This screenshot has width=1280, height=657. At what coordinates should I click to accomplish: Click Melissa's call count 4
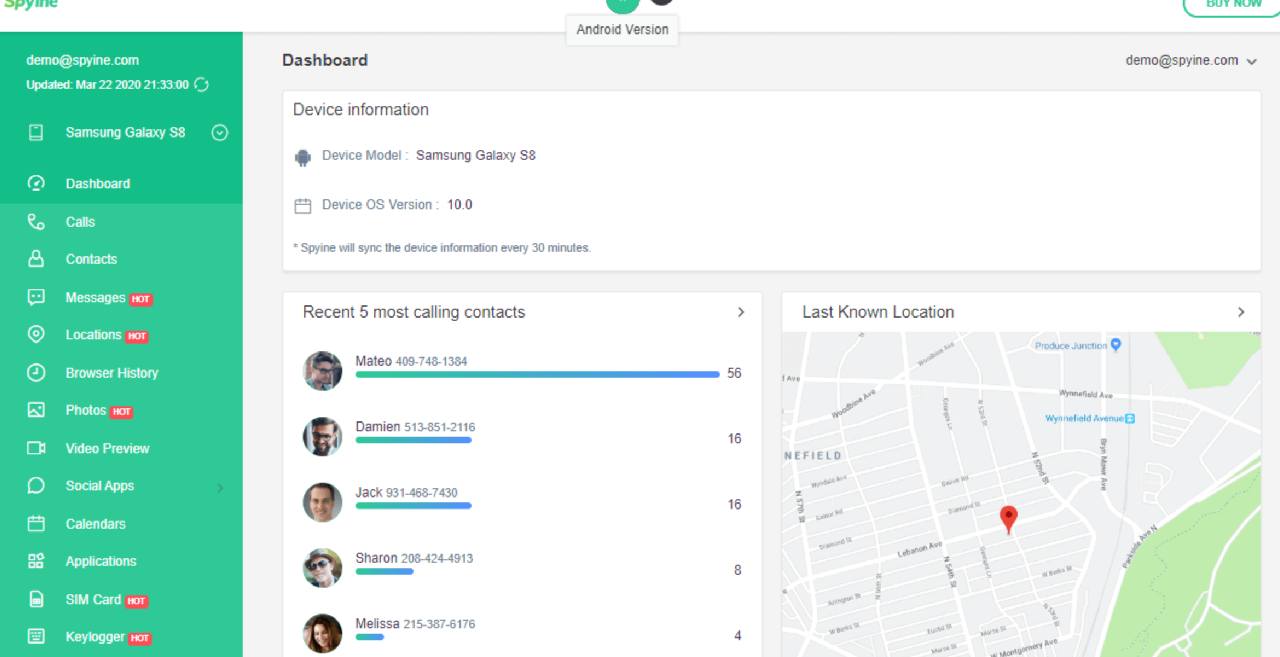tap(738, 636)
